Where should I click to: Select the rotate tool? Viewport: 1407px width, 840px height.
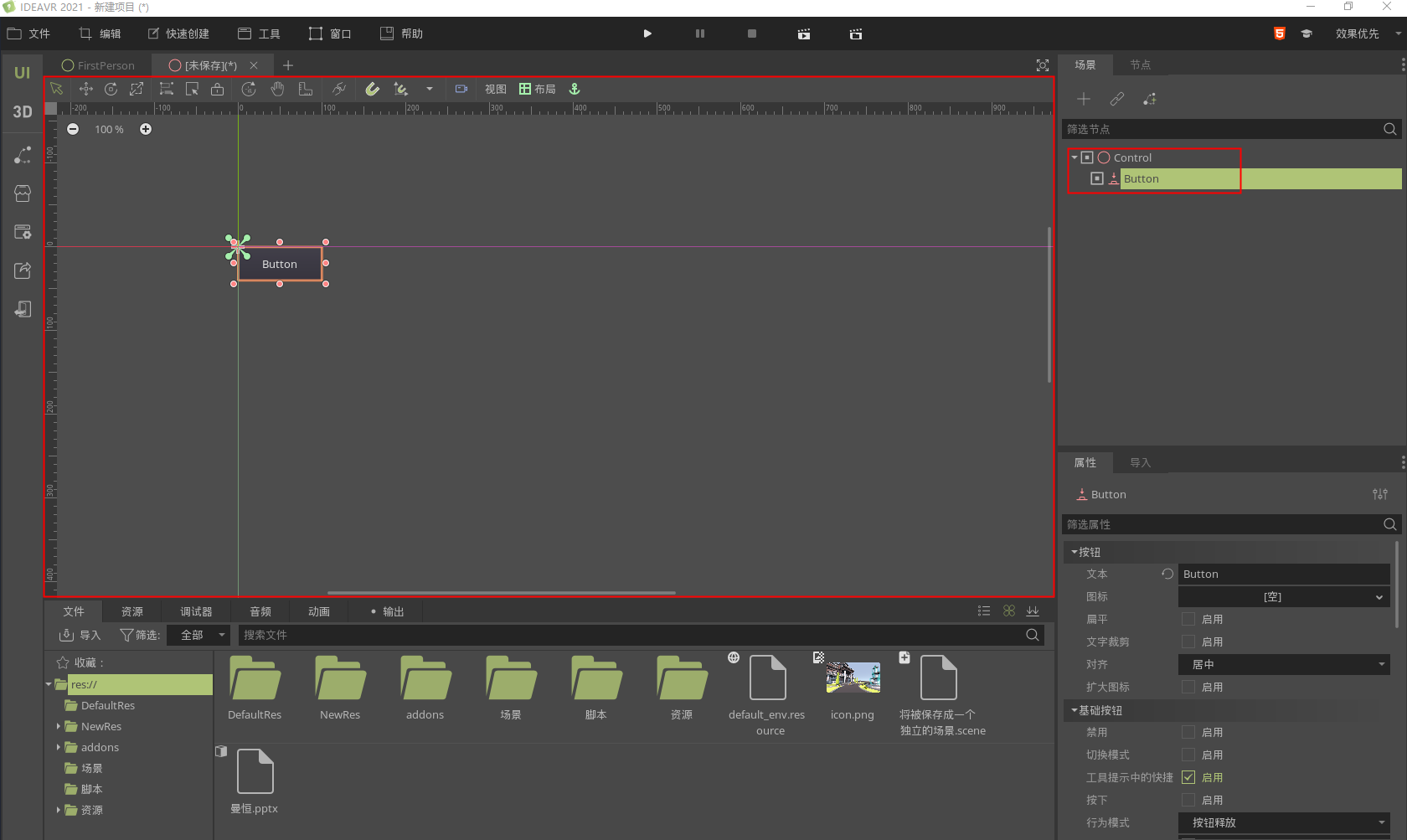[x=111, y=89]
